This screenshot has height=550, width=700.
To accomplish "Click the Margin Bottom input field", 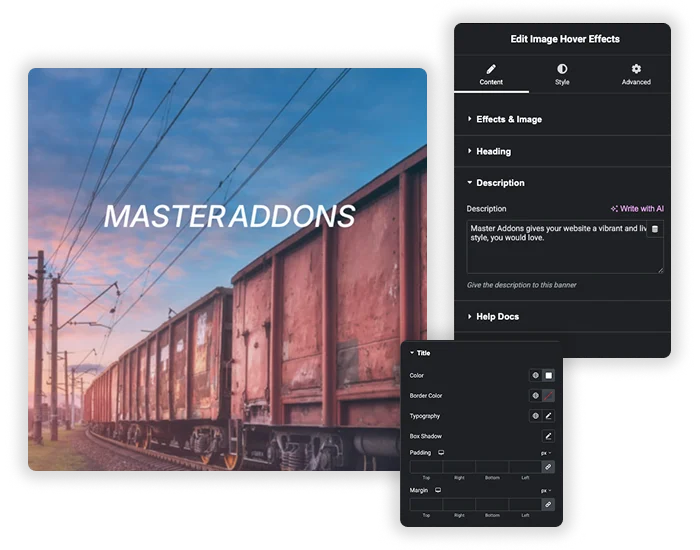I will (492, 504).
